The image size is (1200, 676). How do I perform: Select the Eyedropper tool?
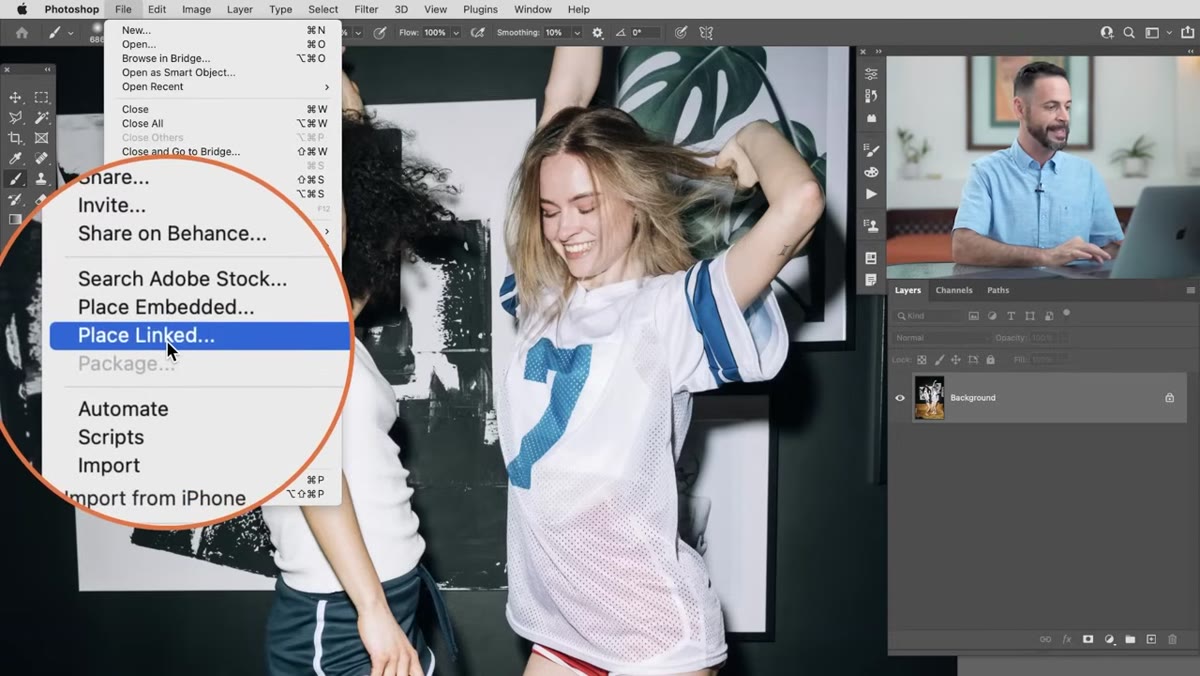15,158
